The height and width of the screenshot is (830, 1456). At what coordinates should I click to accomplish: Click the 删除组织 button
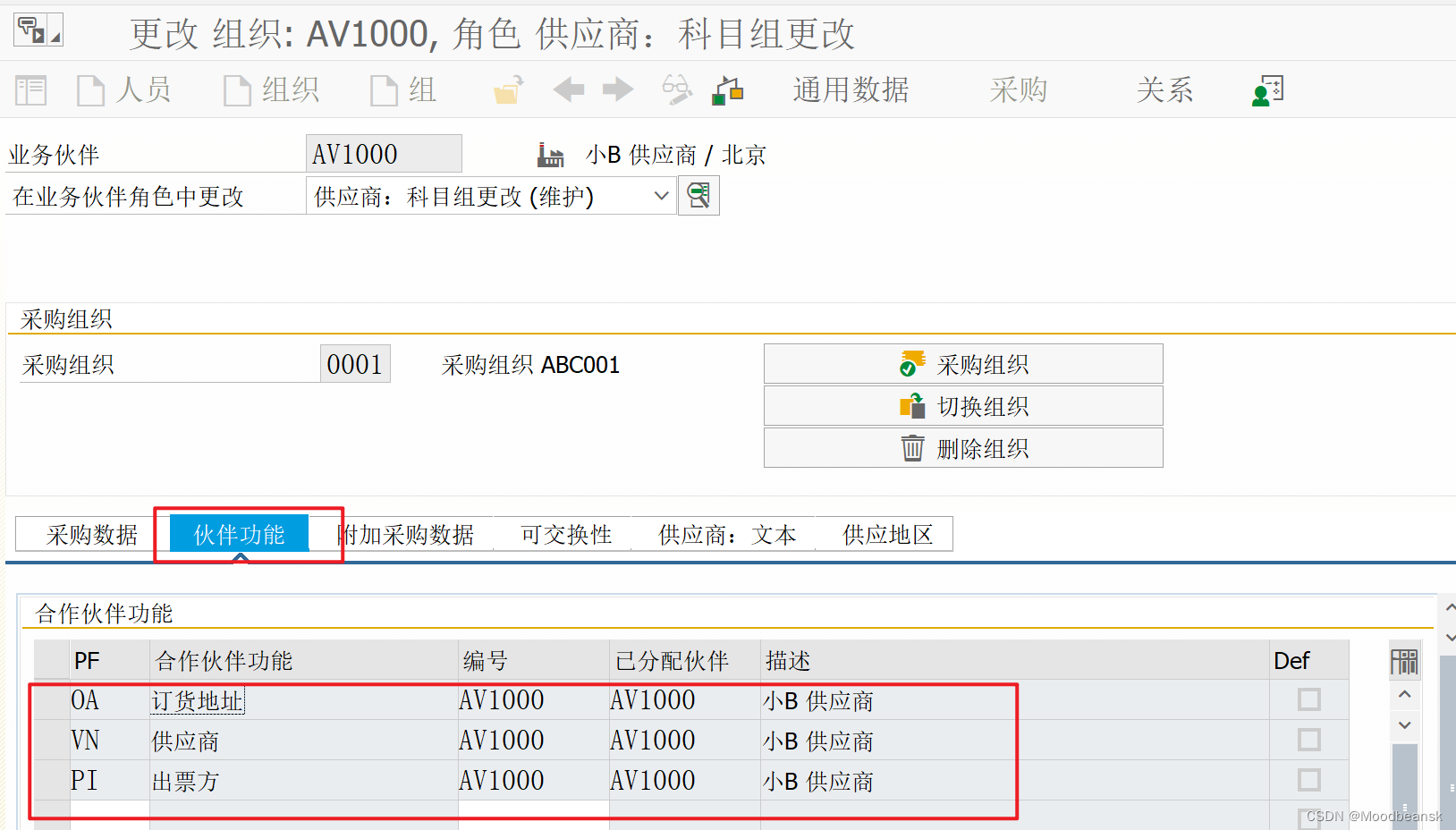(x=963, y=448)
